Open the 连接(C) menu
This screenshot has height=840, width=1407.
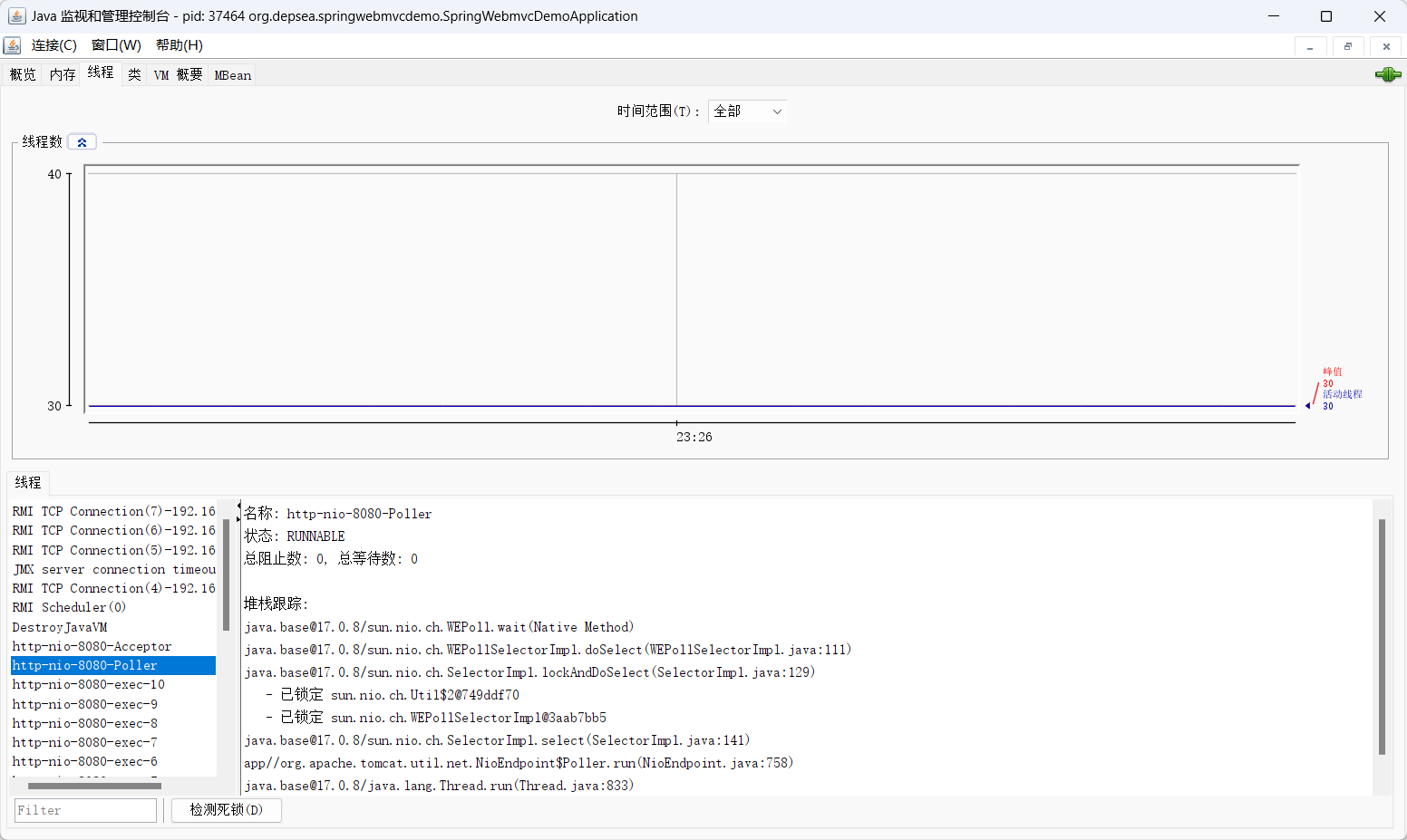(53, 45)
